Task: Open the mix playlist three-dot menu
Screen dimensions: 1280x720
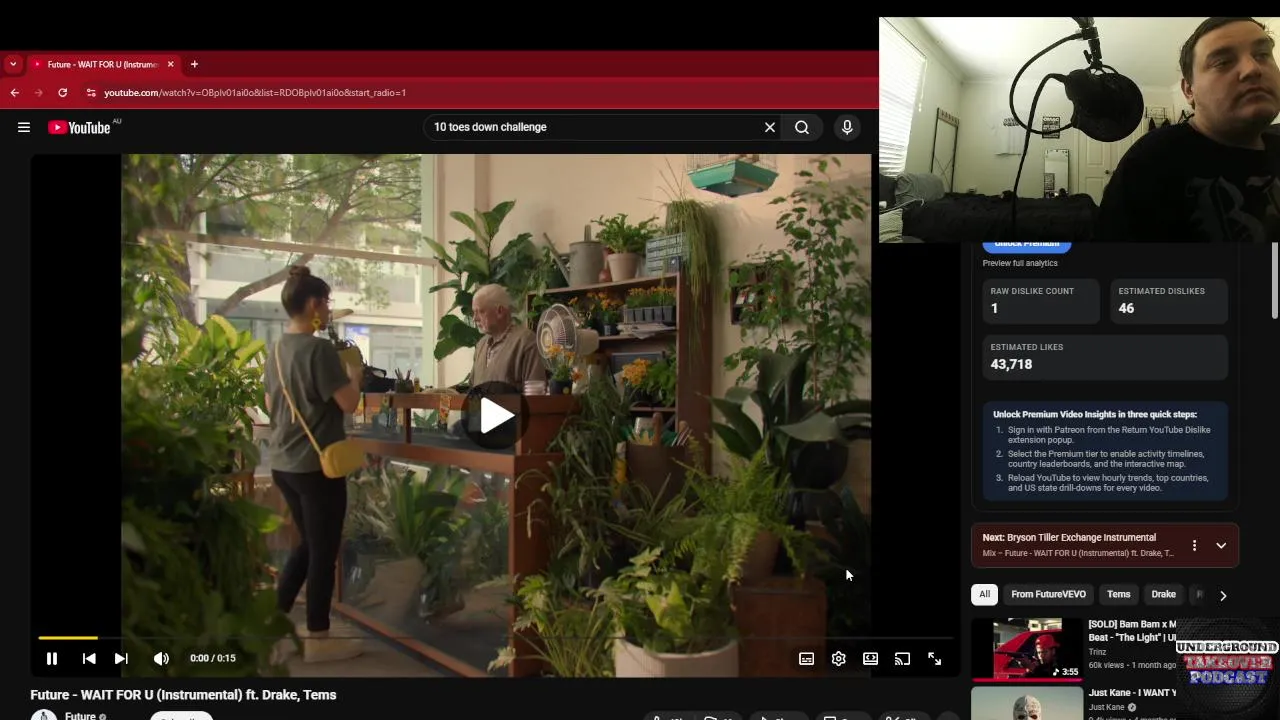Action: 1194,545
